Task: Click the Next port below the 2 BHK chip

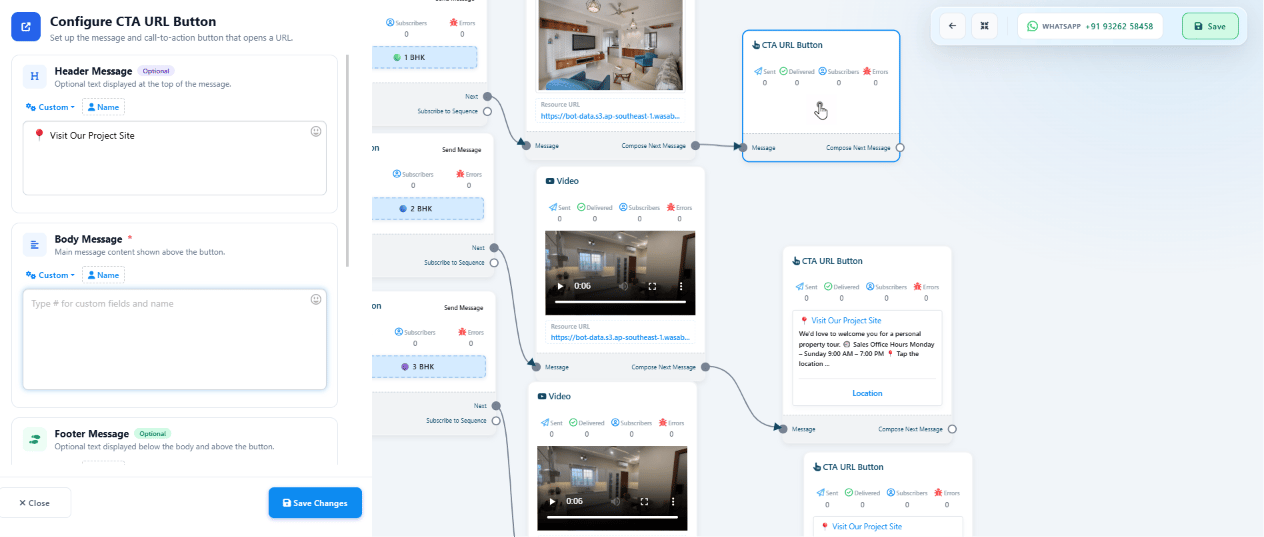Action: click(x=494, y=247)
